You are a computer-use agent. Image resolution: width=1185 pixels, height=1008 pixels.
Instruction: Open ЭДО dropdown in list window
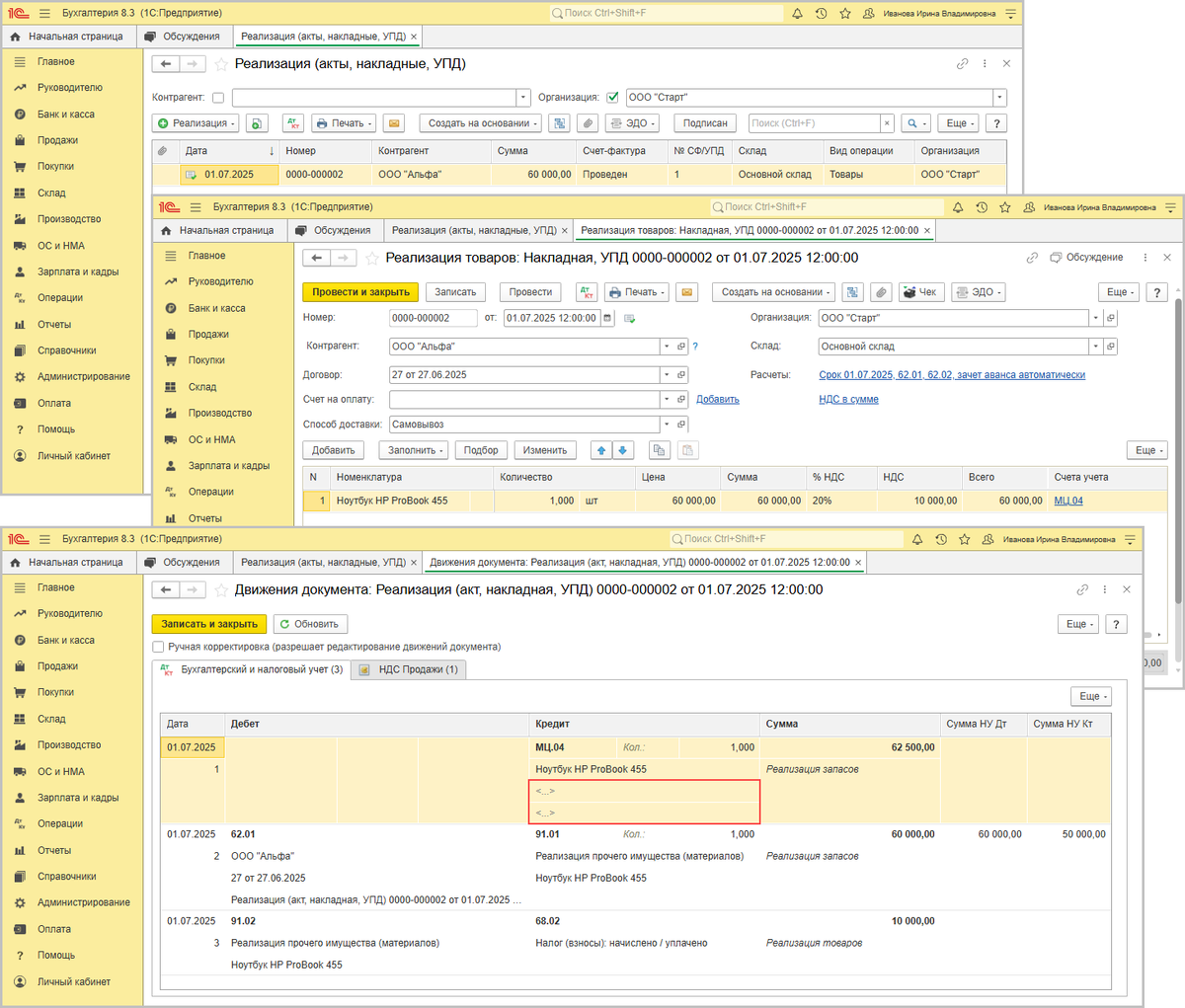[631, 123]
